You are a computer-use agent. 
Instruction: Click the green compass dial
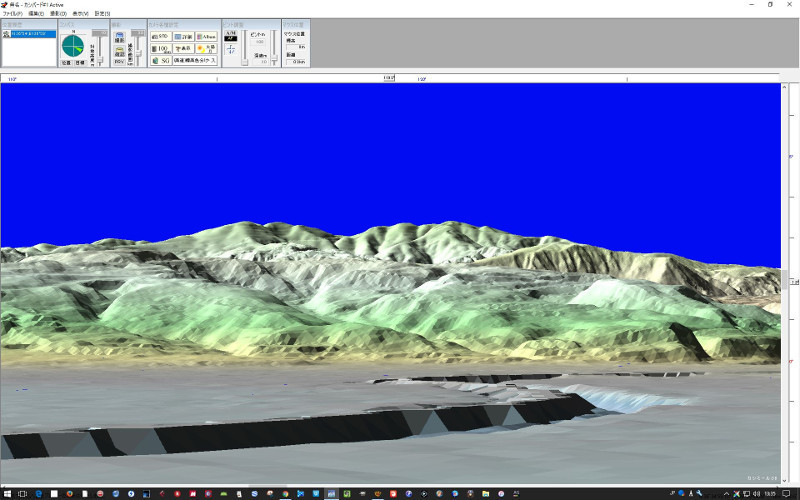[x=73, y=46]
